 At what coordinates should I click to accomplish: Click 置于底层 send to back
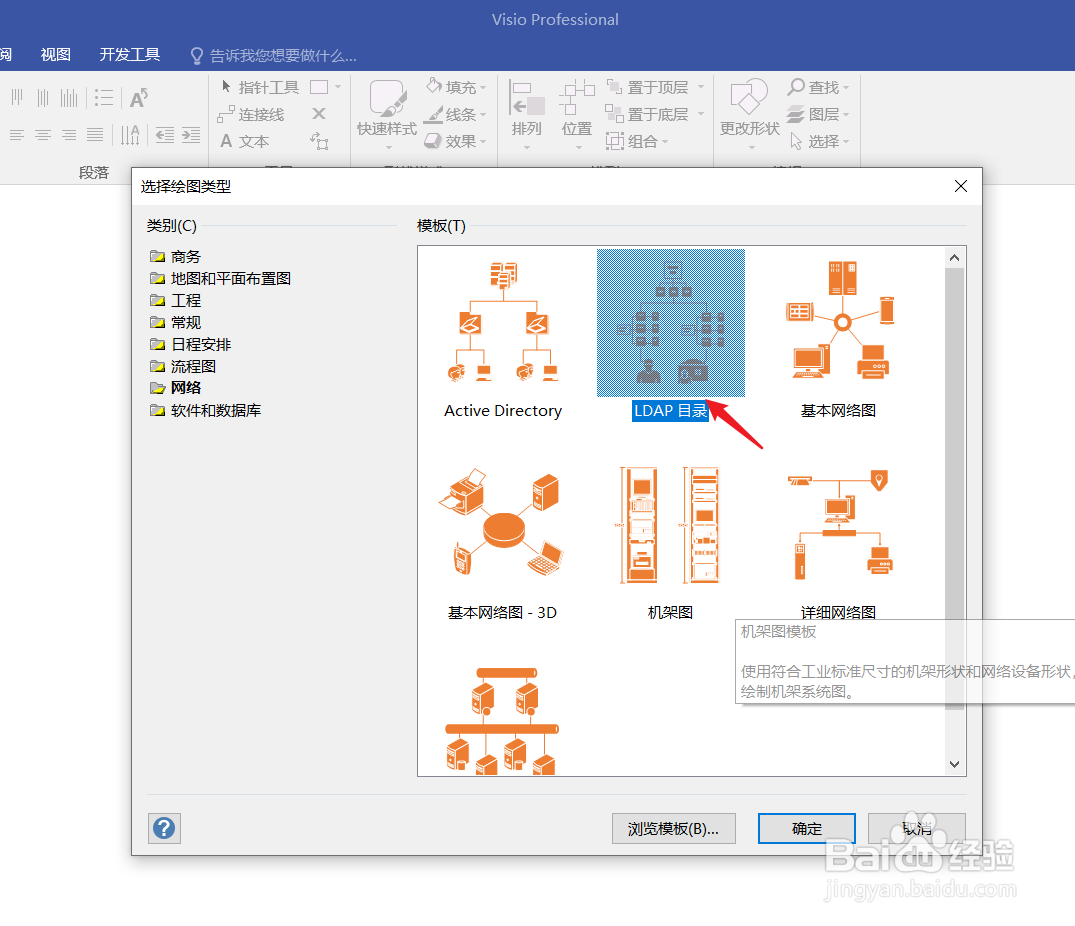[x=649, y=114]
